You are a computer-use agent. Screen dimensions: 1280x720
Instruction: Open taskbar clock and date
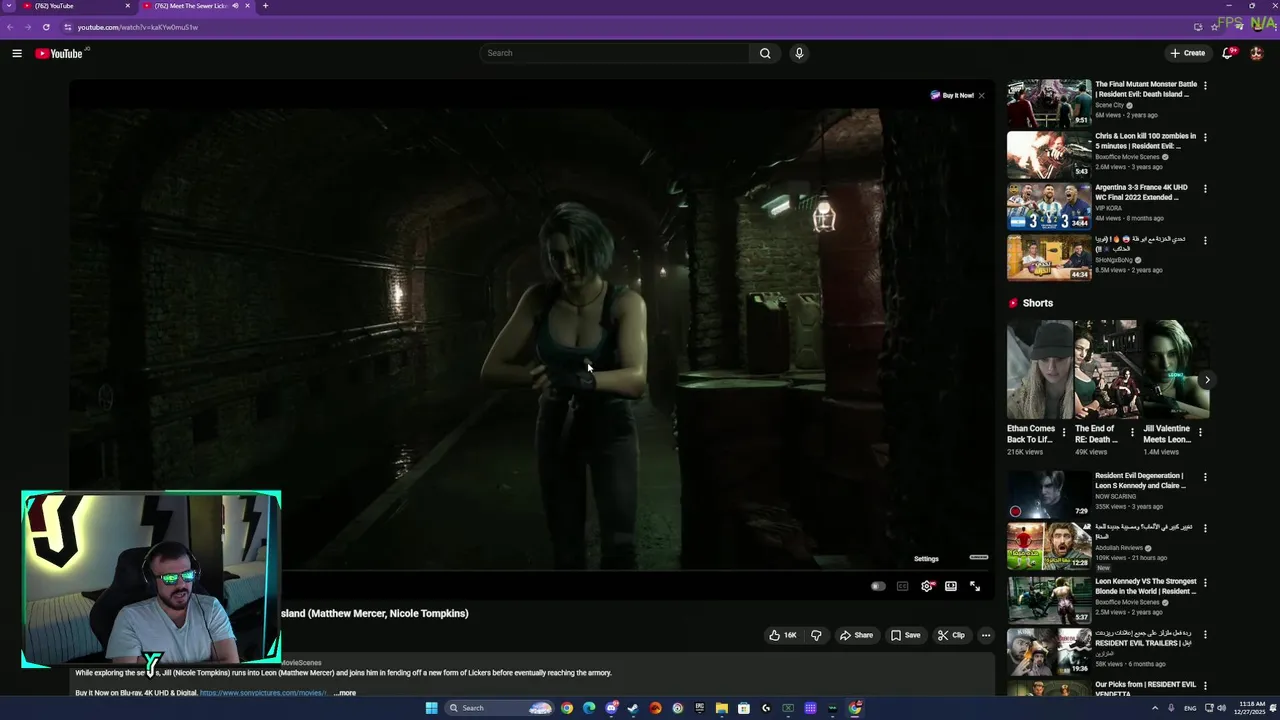pos(1249,708)
